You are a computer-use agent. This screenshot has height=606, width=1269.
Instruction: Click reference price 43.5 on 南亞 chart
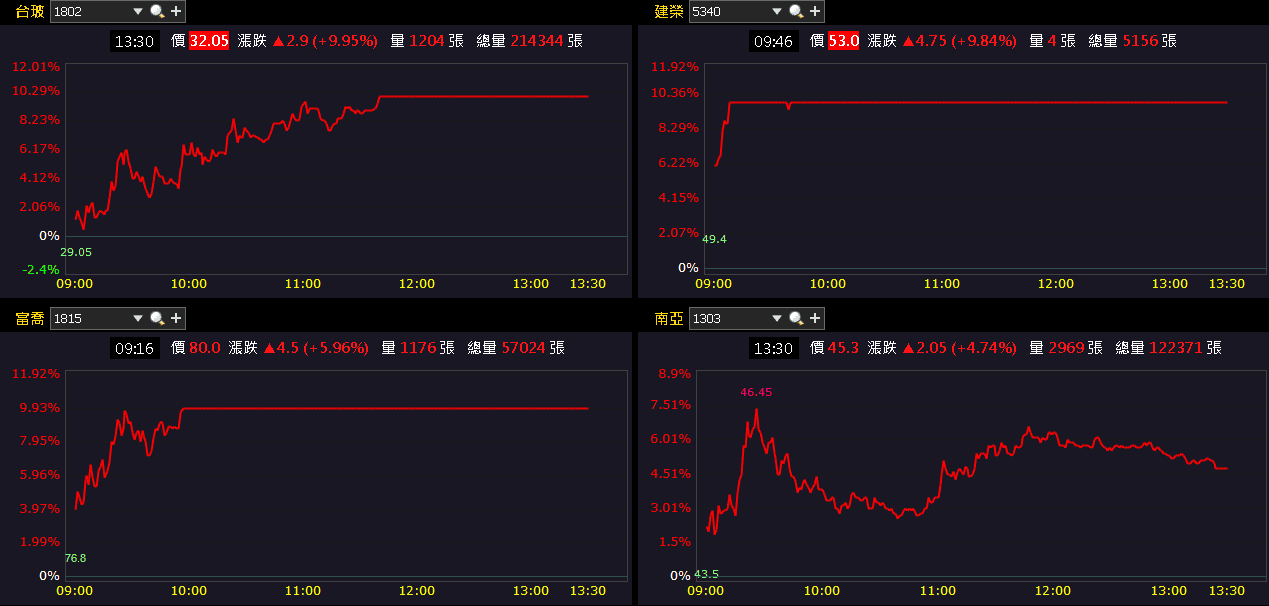706,574
